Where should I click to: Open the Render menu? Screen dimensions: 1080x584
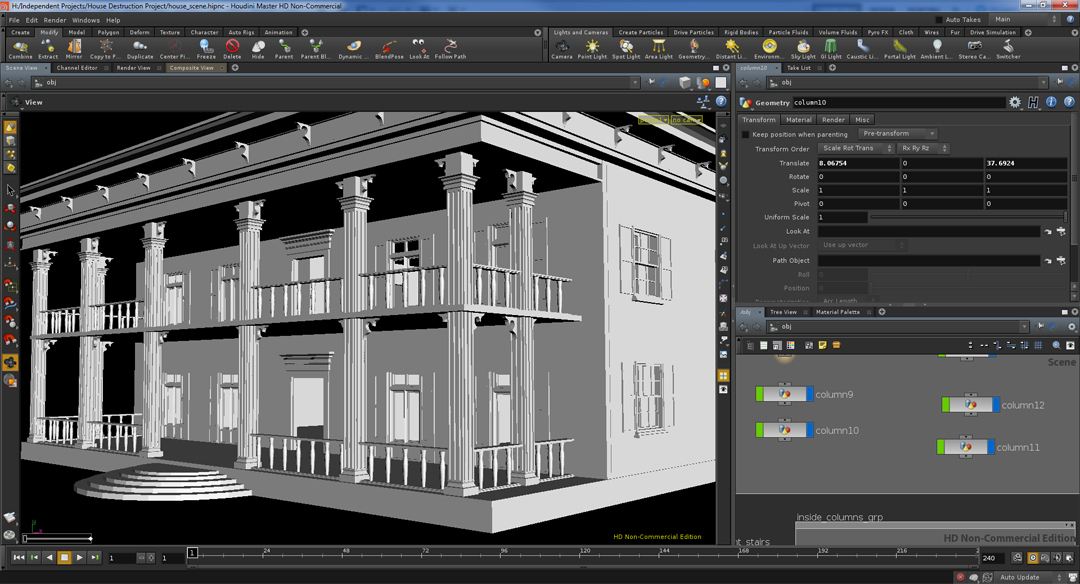tap(55, 20)
